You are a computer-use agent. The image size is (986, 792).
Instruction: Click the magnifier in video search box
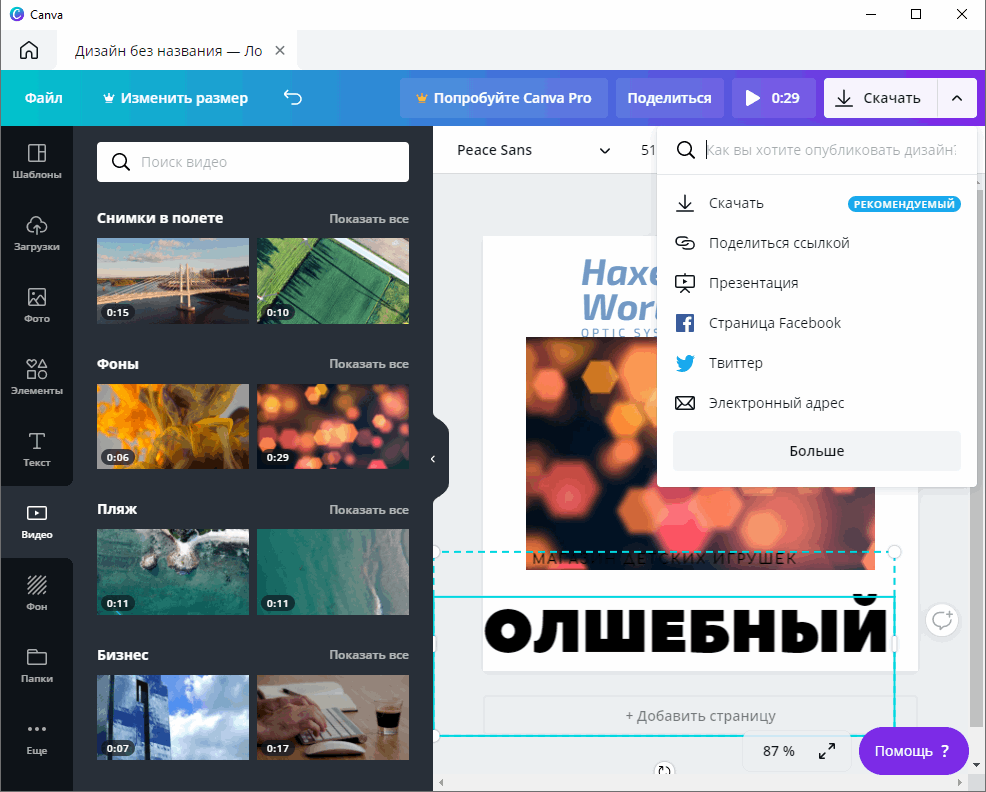[121, 162]
